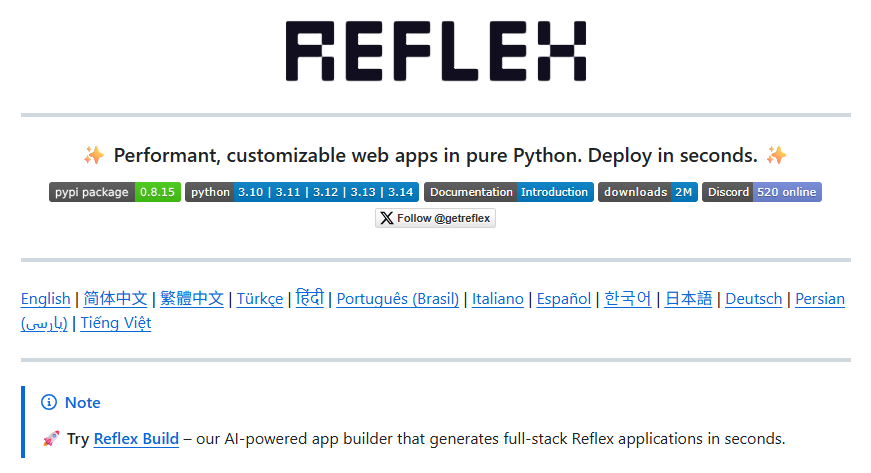
Task: Open the python versions badge
Action: (x=302, y=192)
